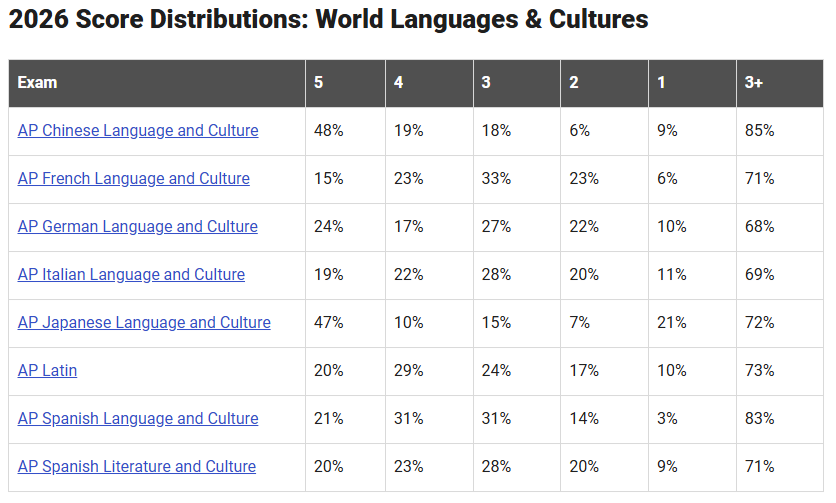Image resolution: width=836 pixels, height=503 pixels.
Task: Open the AP German Language and Culture link
Action: (138, 227)
